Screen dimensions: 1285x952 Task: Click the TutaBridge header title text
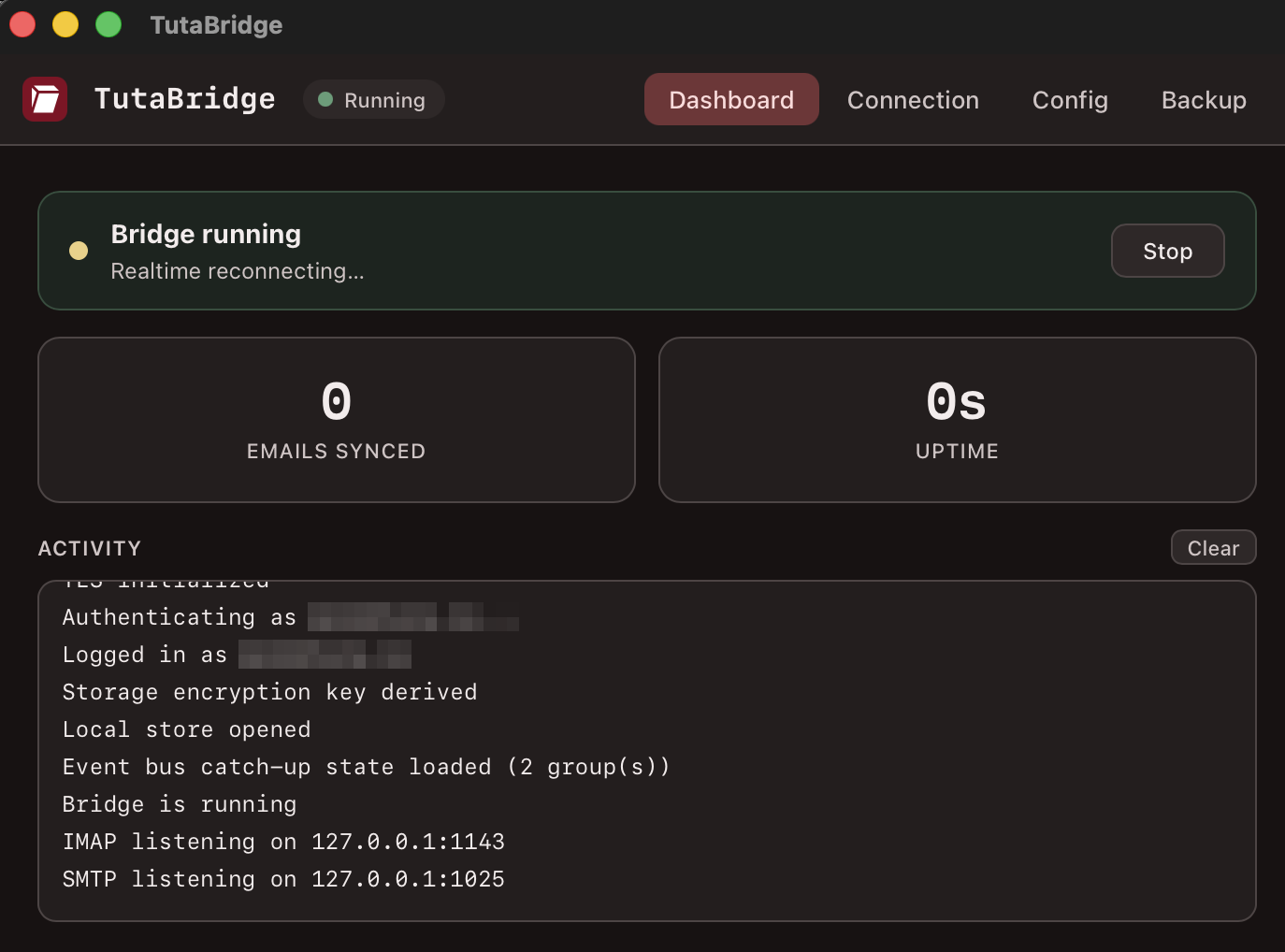click(185, 99)
